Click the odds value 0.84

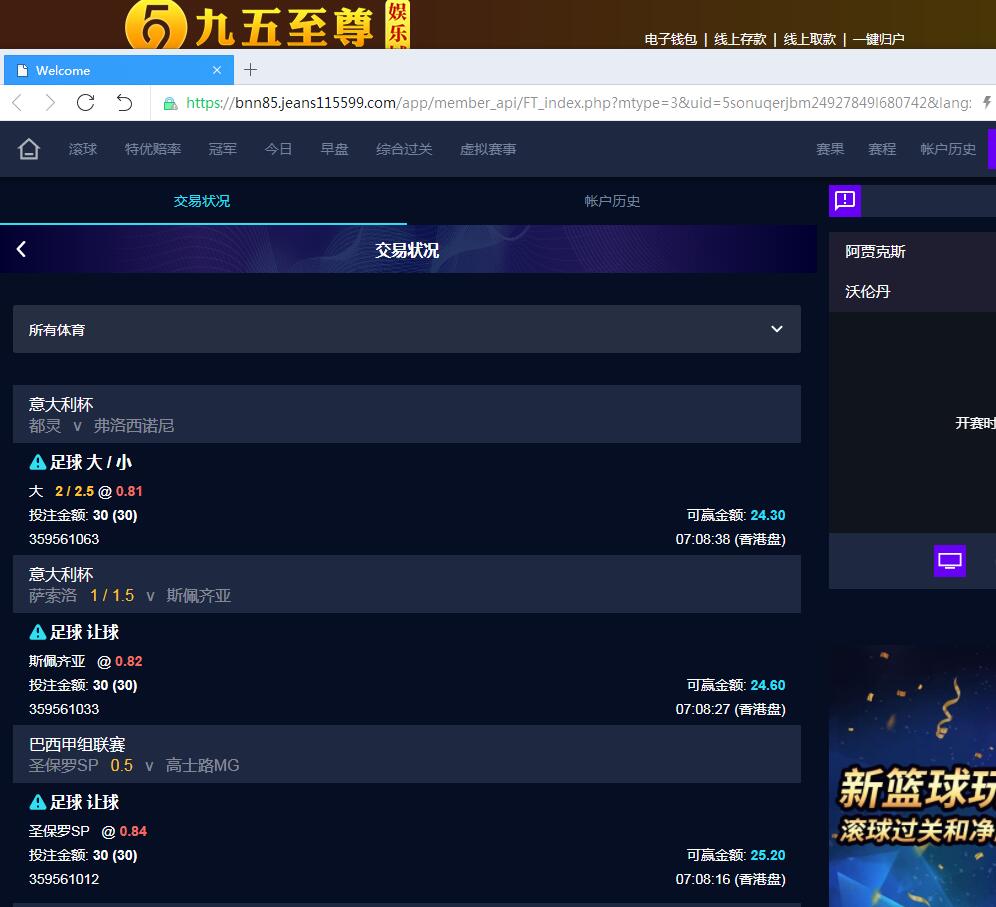133,831
